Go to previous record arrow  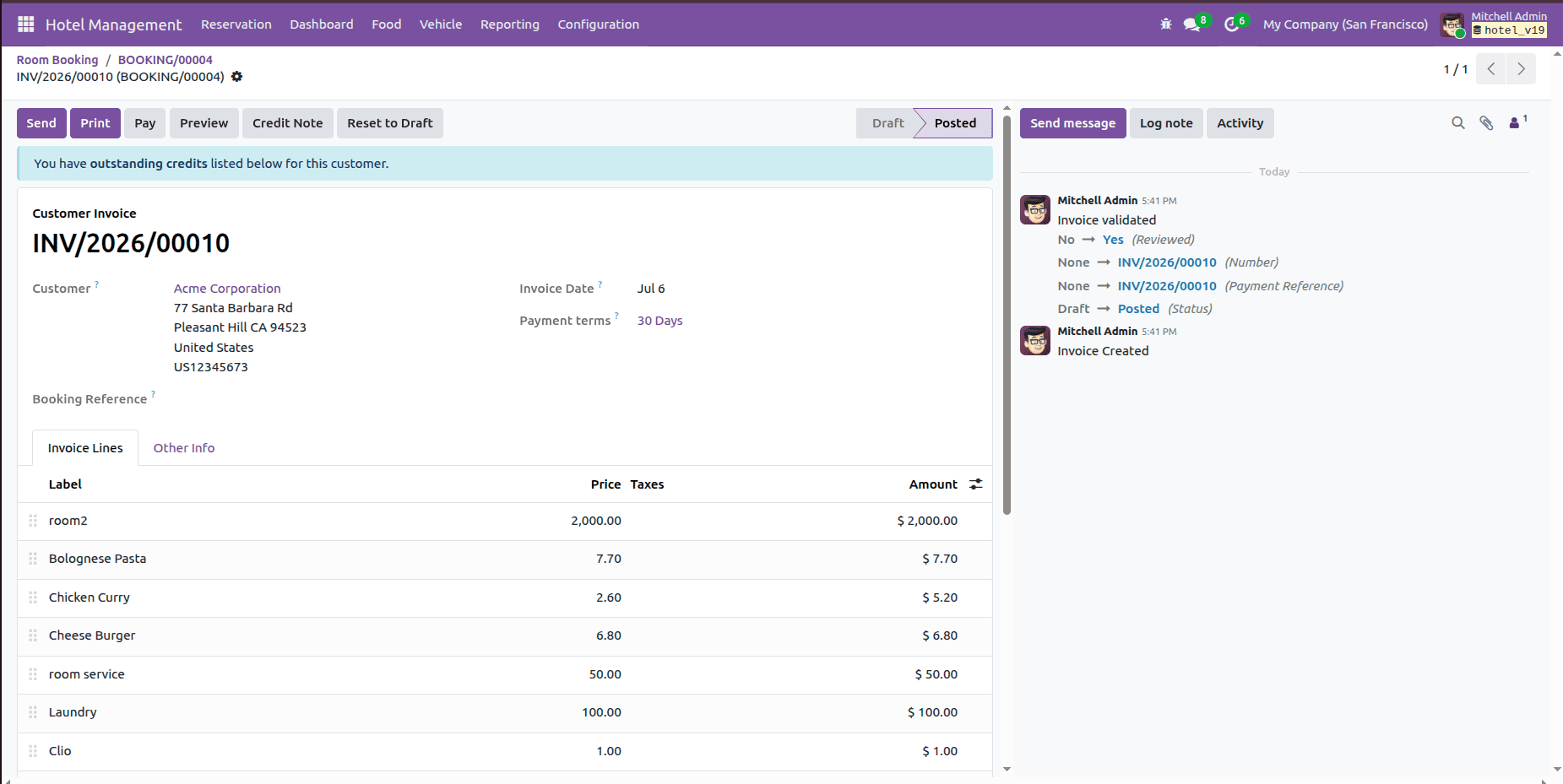pos(1491,69)
